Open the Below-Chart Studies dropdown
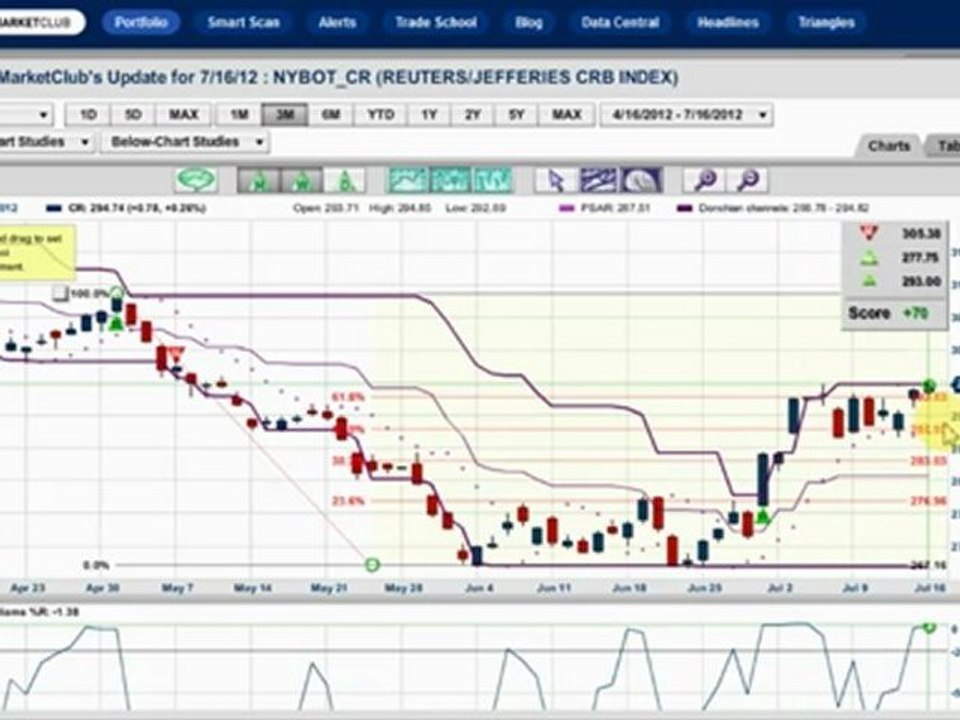The image size is (960, 720). point(185,142)
